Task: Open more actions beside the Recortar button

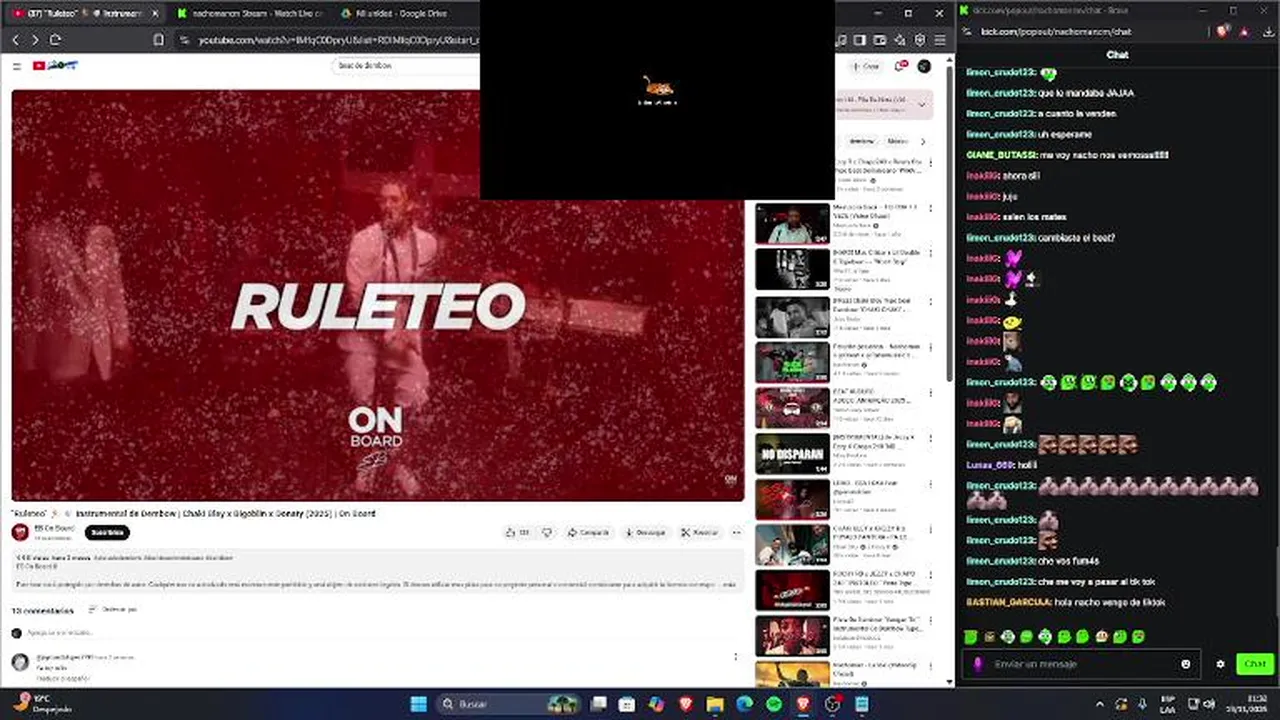Action: (736, 533)
